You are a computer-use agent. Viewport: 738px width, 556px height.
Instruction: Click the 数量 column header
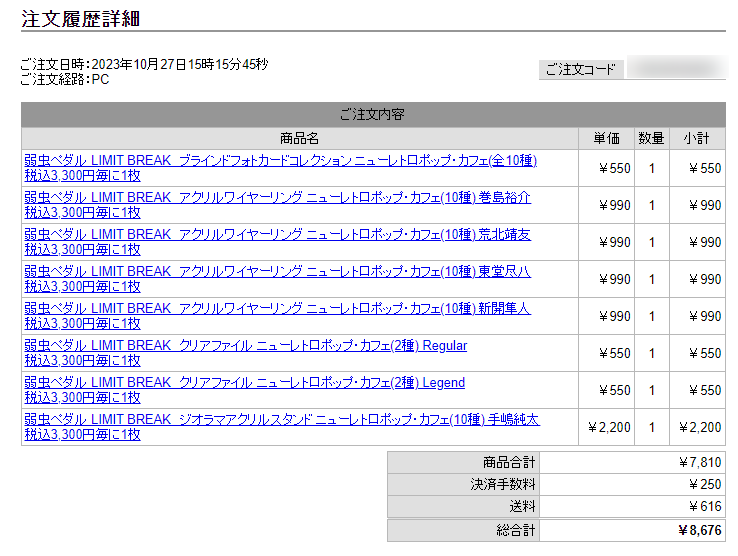(651, 138)
